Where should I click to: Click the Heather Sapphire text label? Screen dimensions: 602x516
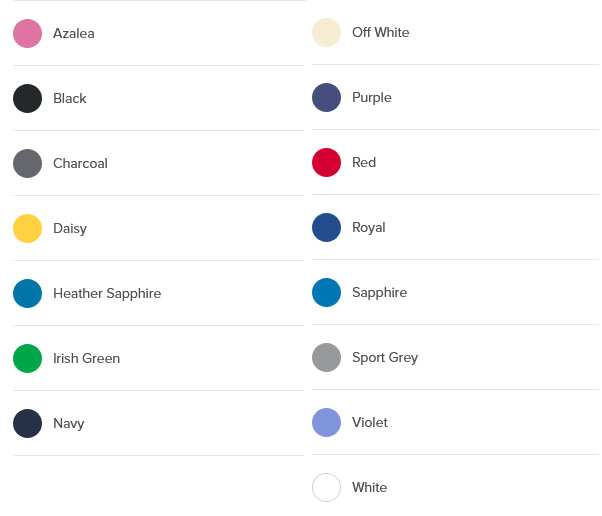107,294
